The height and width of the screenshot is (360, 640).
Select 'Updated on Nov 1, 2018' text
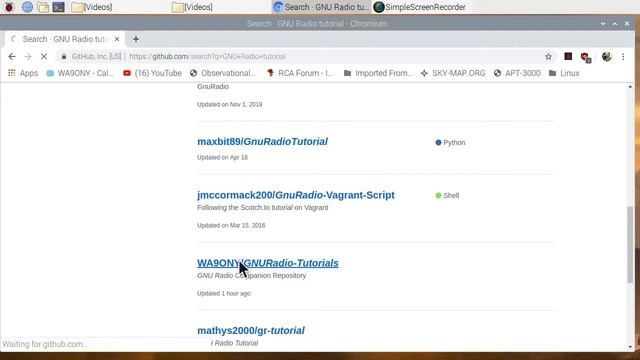tap(230, 104)
